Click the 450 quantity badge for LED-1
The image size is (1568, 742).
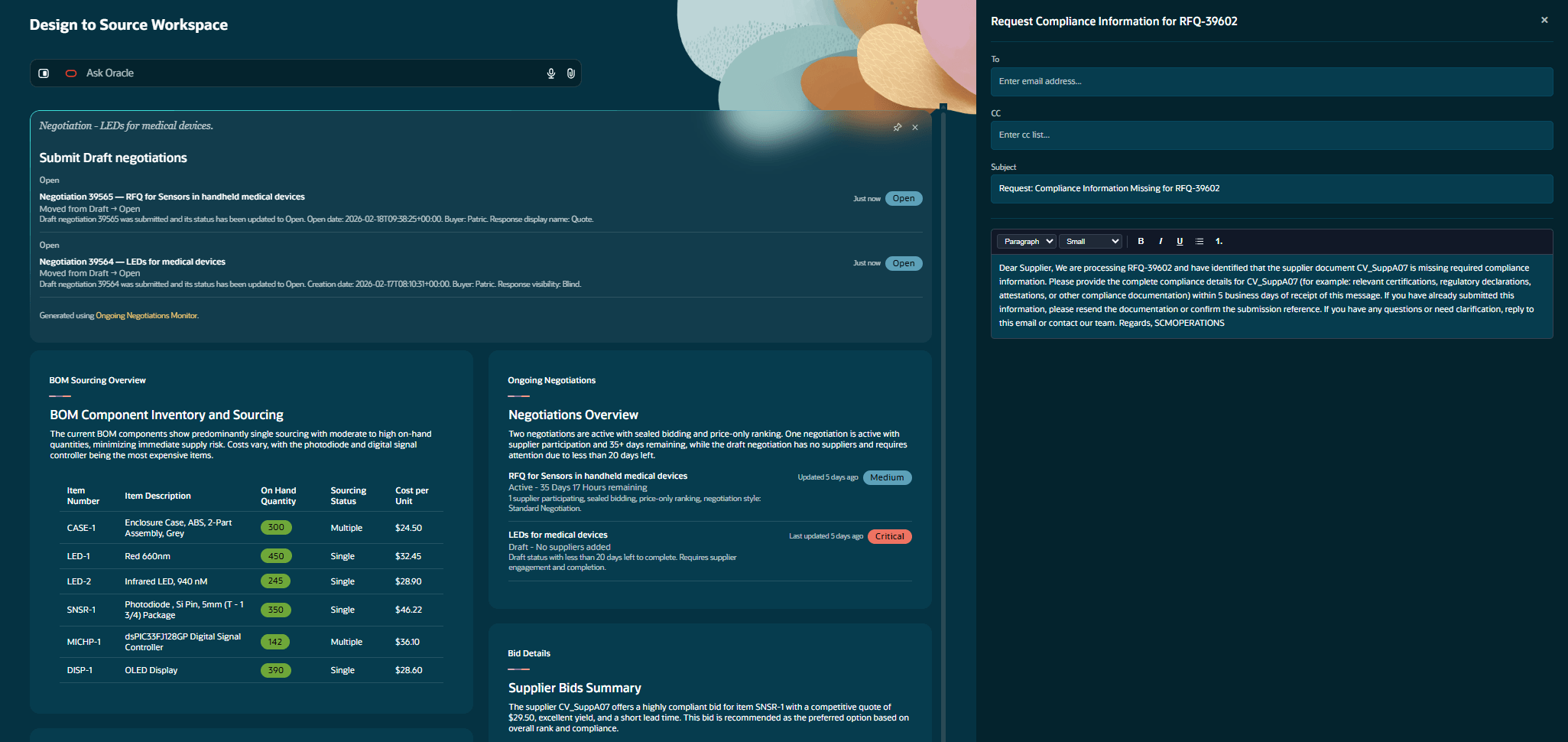pyautogui.click(x=276, y=556)
